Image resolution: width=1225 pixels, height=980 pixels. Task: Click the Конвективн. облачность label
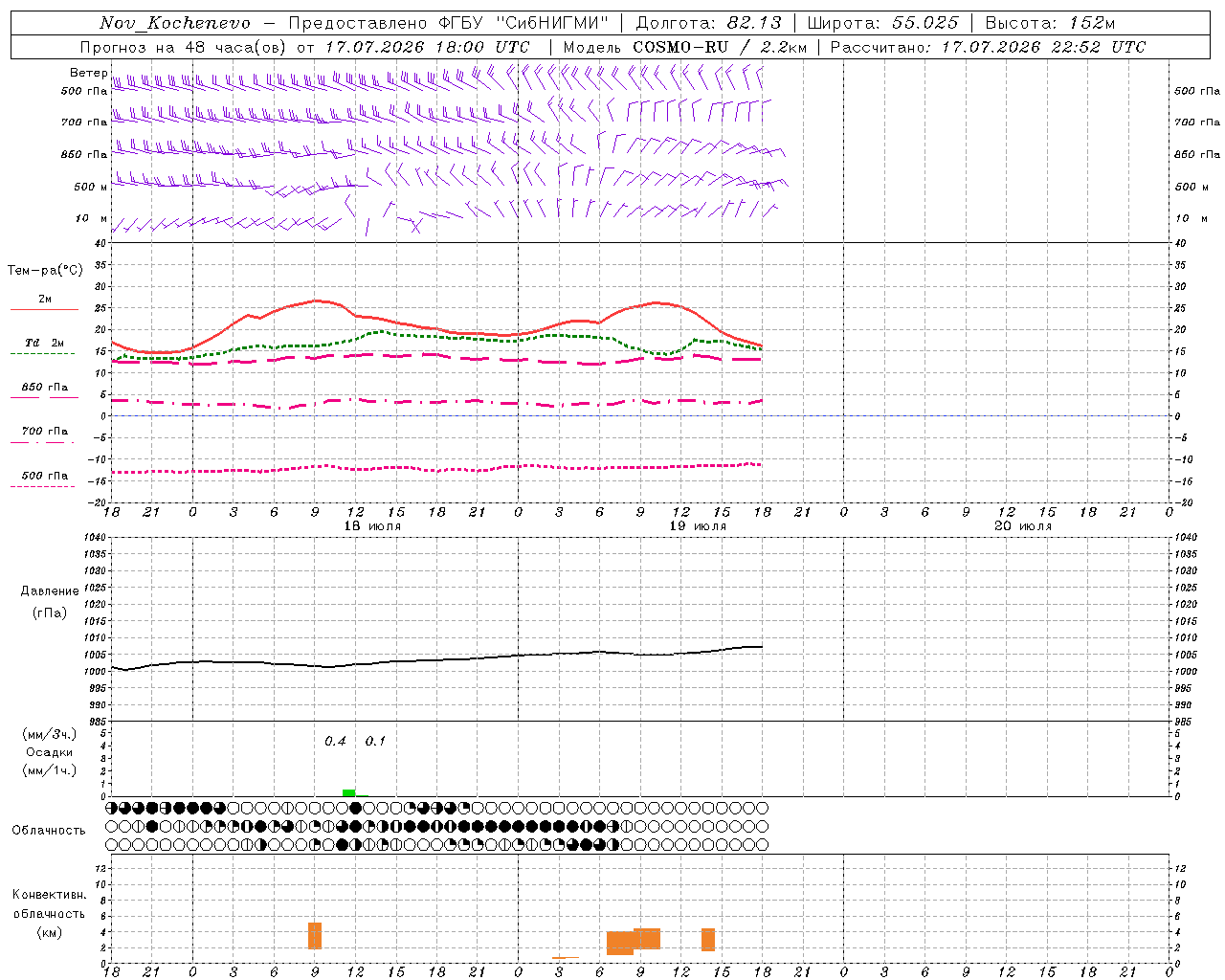pos(49,913)
